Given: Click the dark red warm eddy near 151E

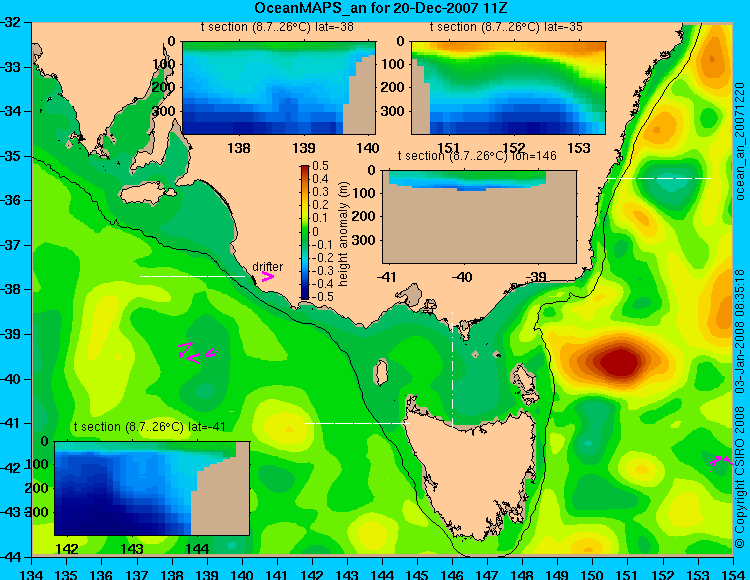Looking at the screenshot, I should click(x=620, y=361).
